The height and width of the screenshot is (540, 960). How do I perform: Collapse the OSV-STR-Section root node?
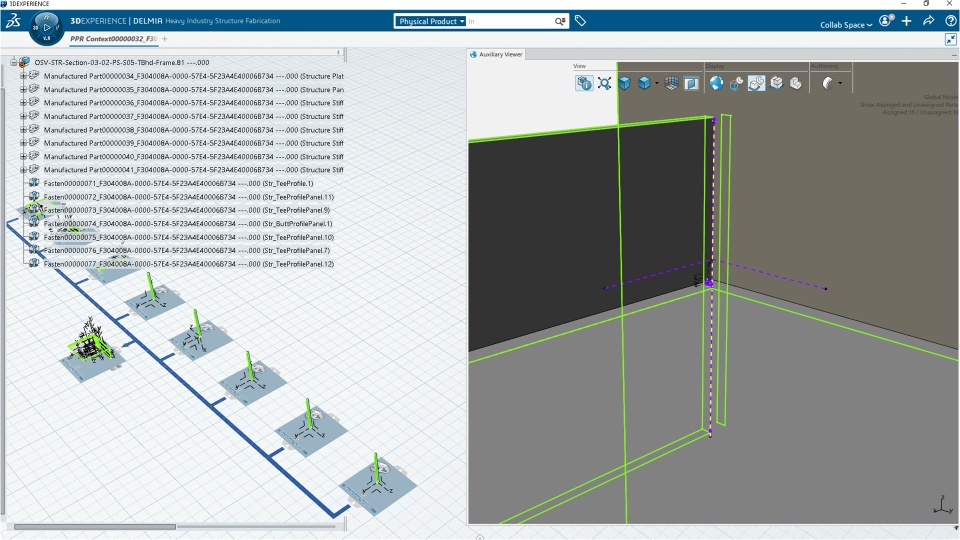pyautogui.click(x=13, y=62)
